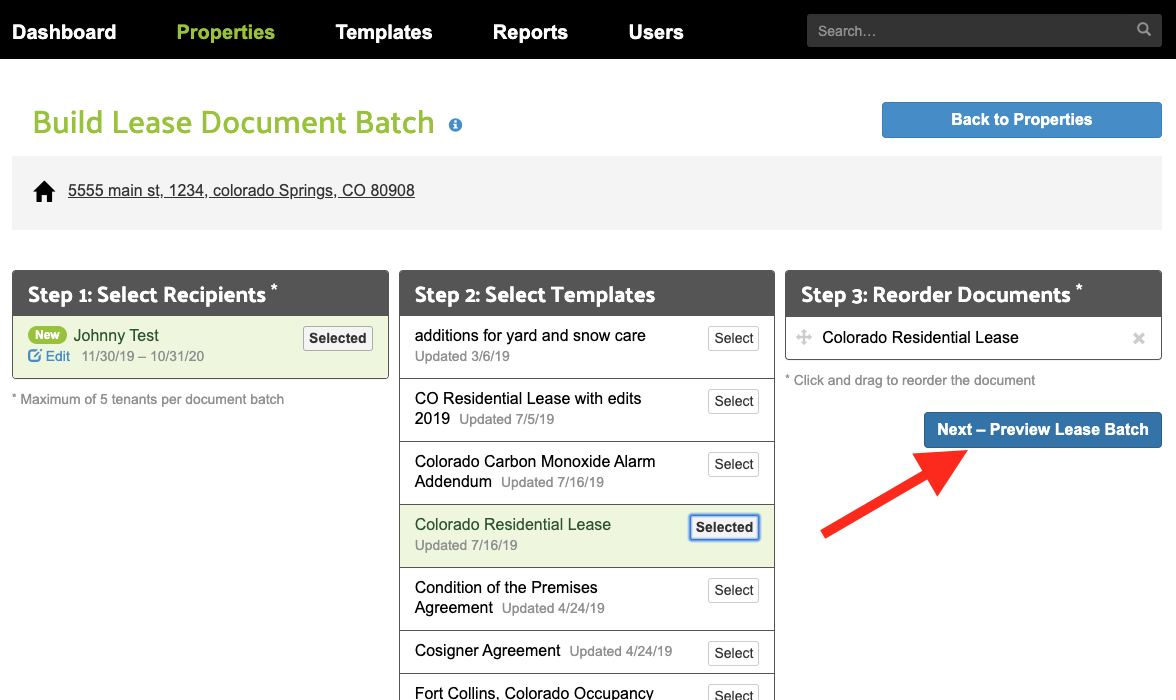Click the New badge on Johnny Test
Image resolution: width=1176 pixels, height=700 pixels.
click(x=47, y=335)
